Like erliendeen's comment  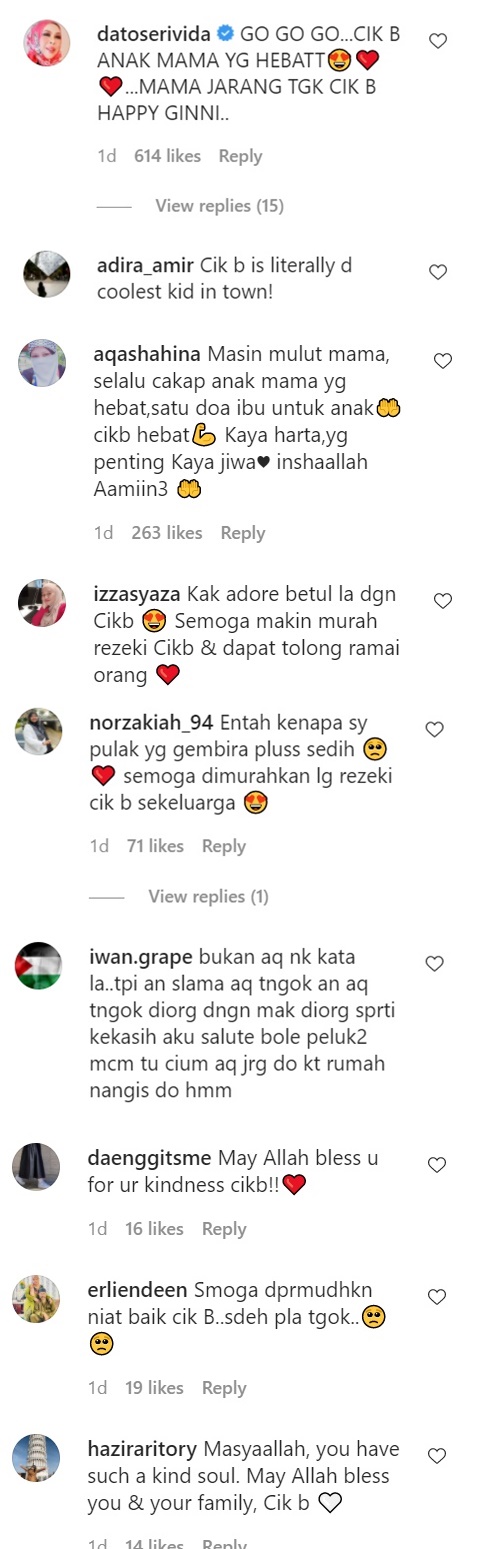click(436, 1297)
